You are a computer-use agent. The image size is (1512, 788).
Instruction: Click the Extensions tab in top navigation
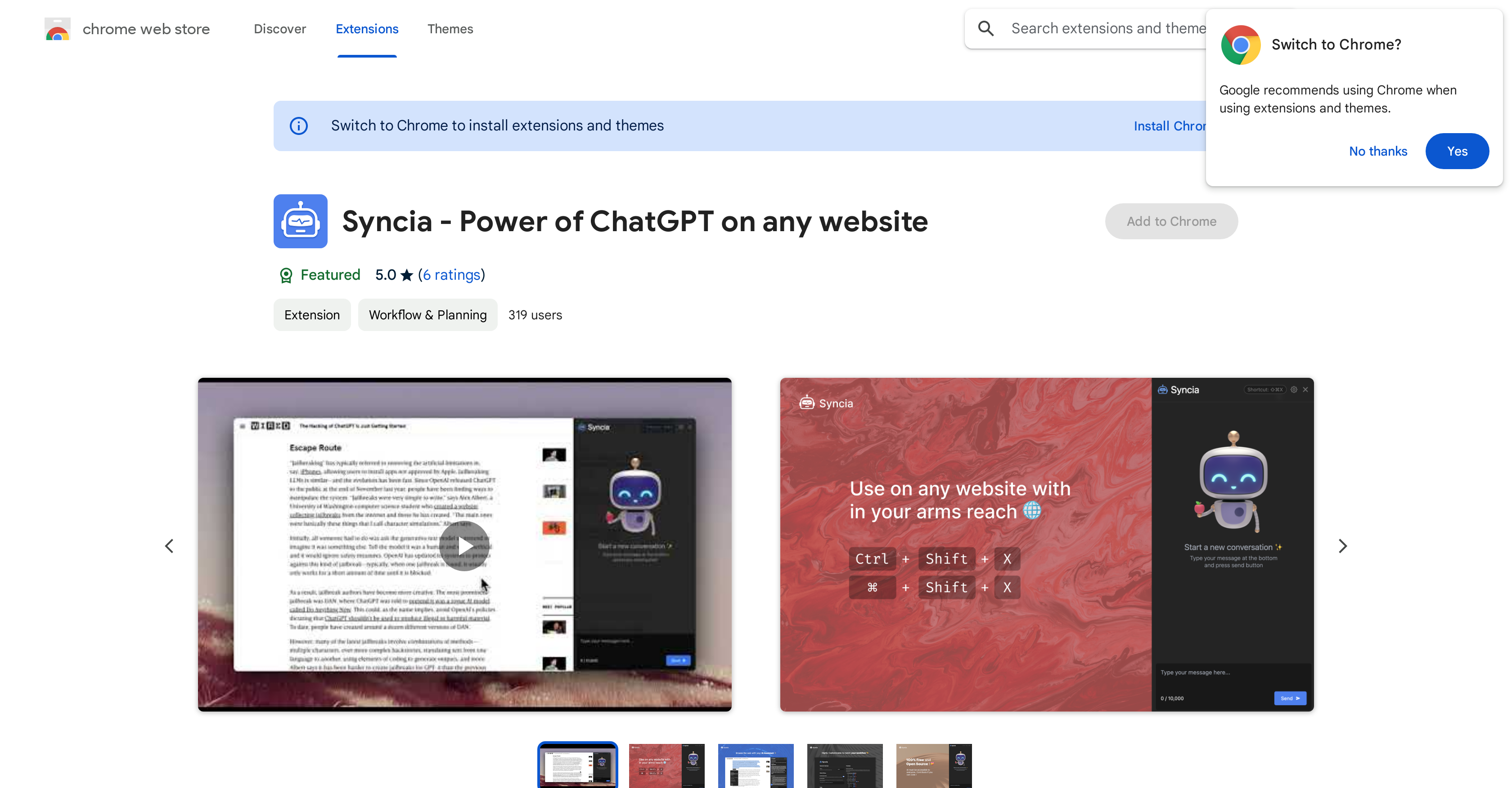366,29
